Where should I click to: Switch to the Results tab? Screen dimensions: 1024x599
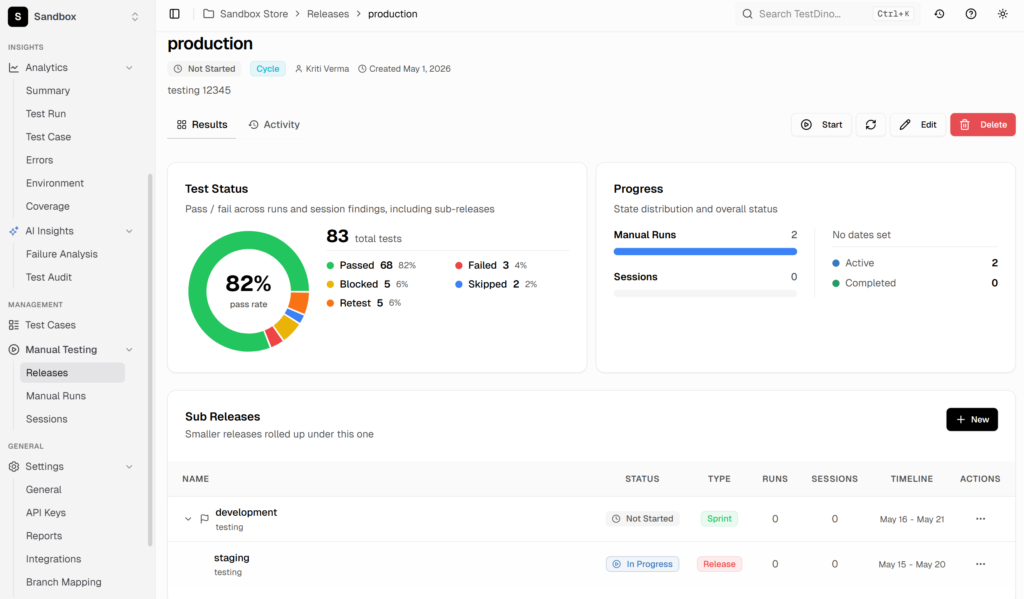click(x=202, y=124)
